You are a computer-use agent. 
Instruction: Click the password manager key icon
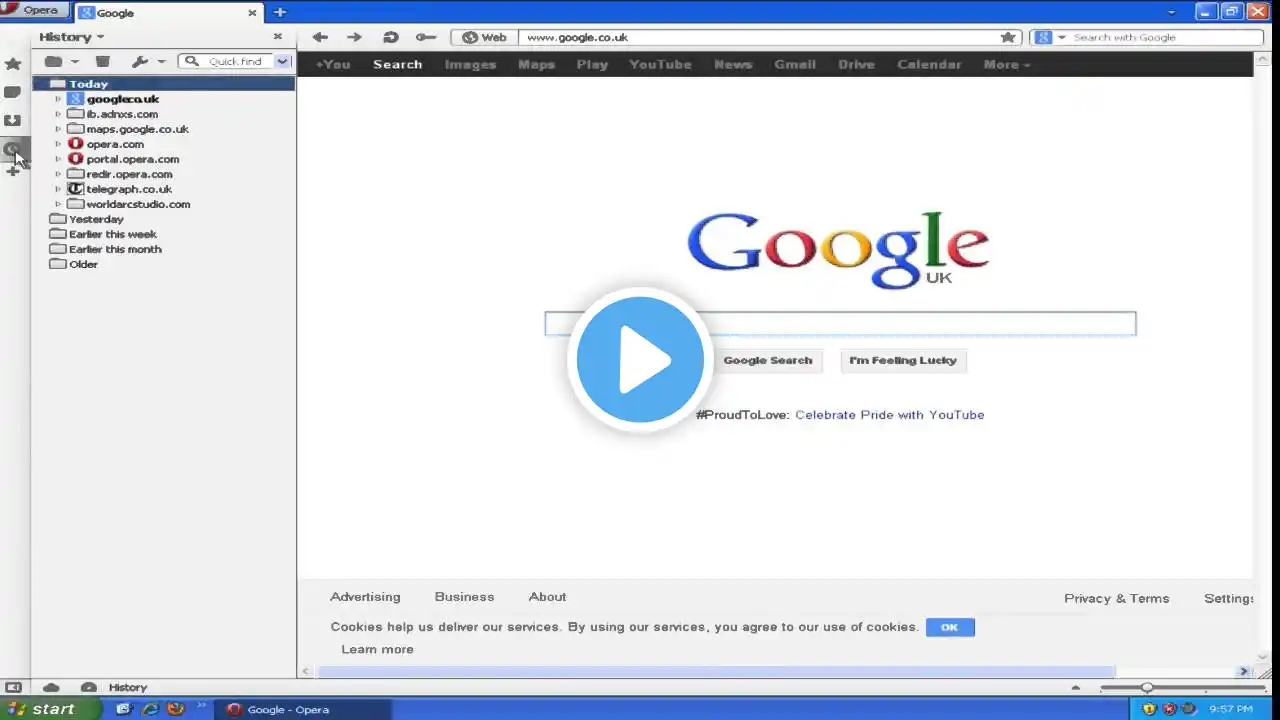(x=426, y=37)
